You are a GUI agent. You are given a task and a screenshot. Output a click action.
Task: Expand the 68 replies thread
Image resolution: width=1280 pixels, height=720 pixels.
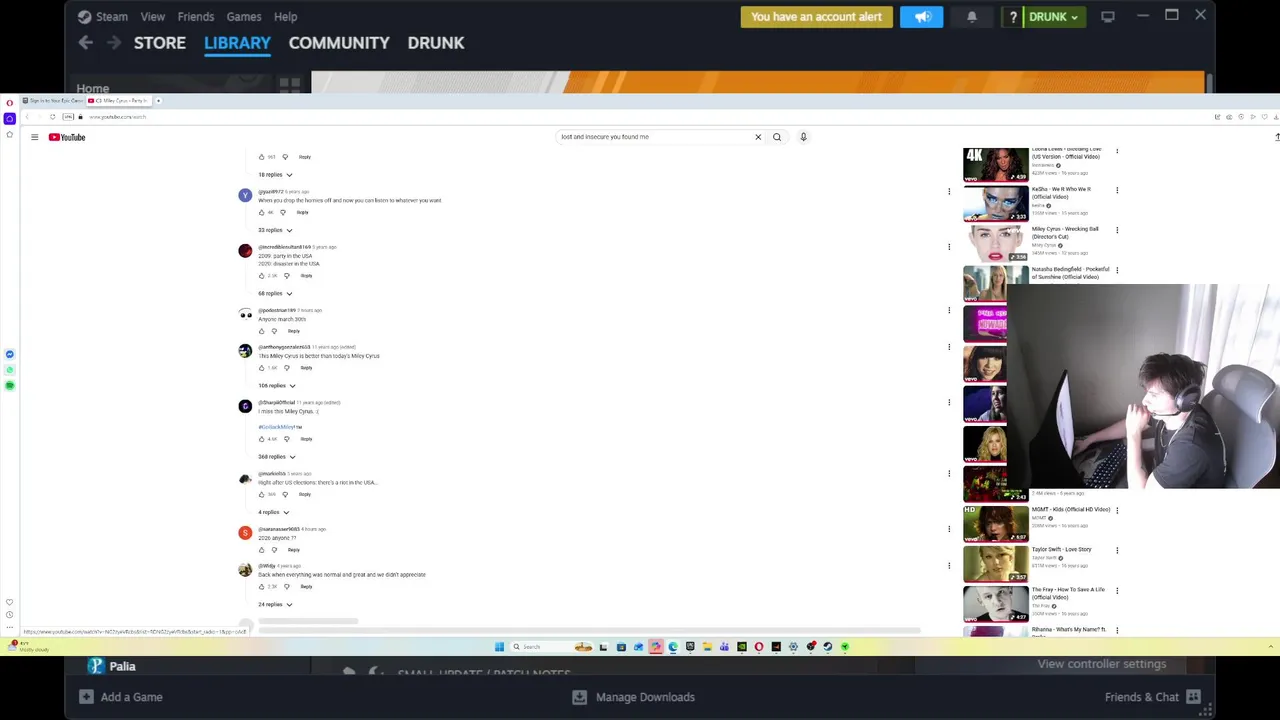pos(275,293)
